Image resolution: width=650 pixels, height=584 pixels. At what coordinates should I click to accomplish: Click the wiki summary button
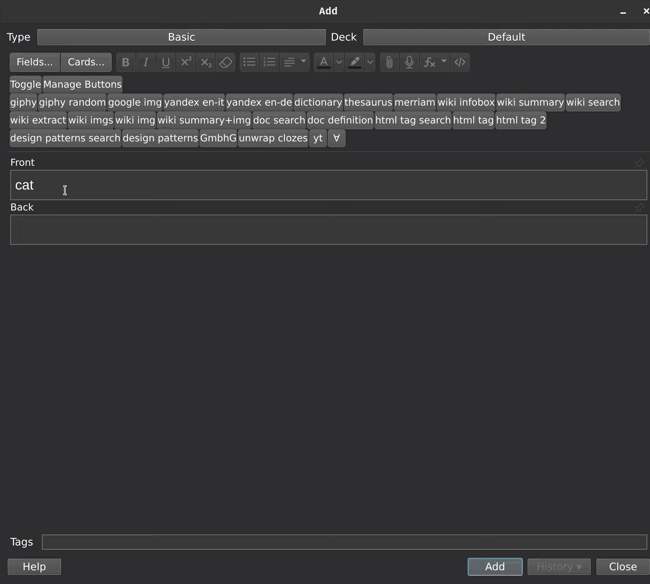[x=530, y=102]
